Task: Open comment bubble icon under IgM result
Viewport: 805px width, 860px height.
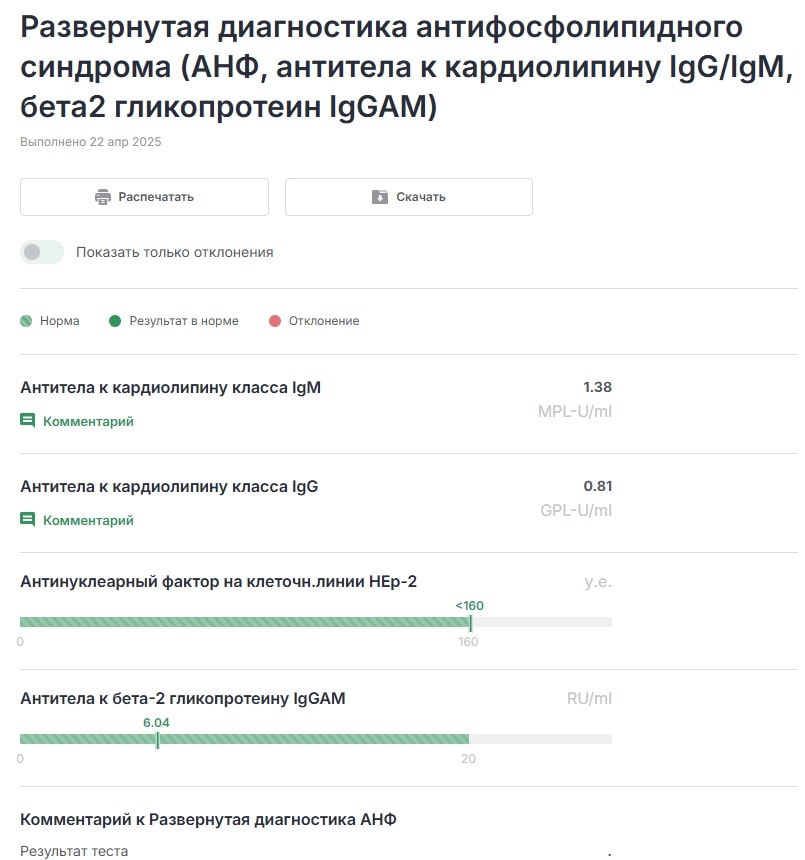Action: pos(27,421)
